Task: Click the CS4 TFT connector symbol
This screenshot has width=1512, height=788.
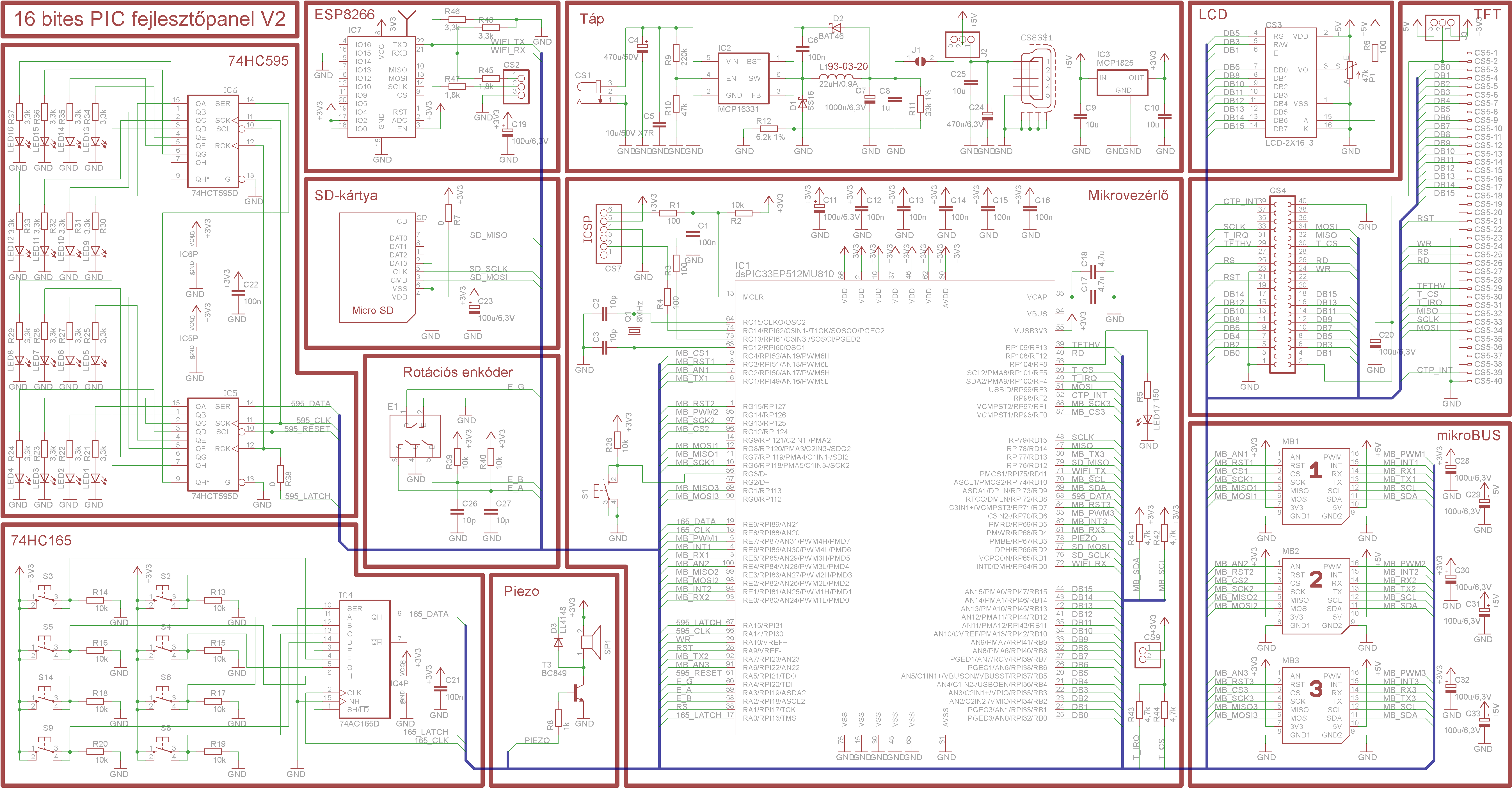Action: click(x=1282, y=285)
